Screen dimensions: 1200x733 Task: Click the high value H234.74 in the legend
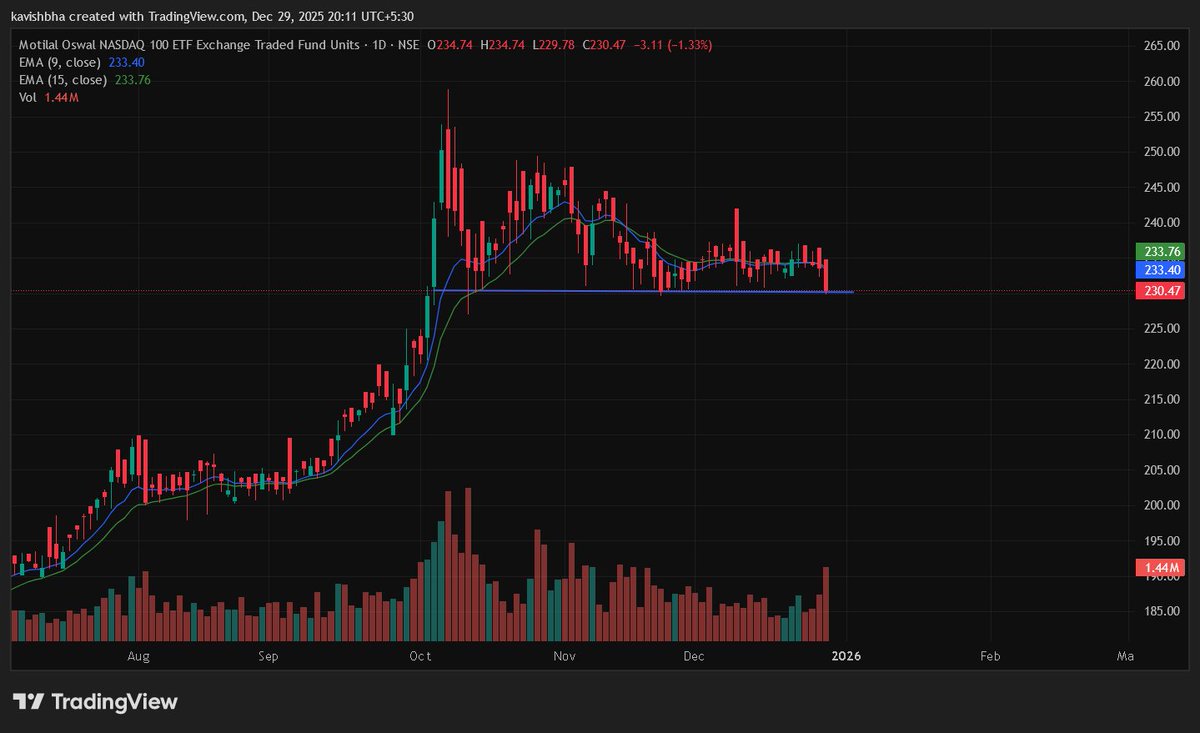(x=504, y=46)
